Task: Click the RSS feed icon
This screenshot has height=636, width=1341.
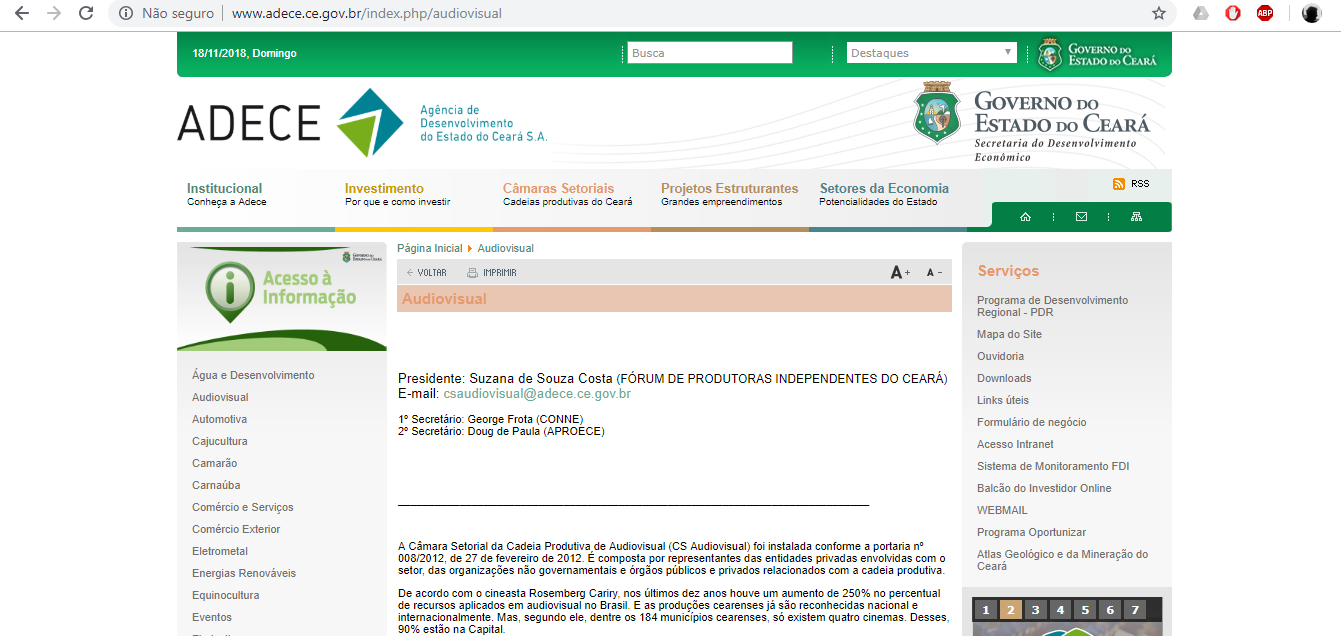Action: [1119, 184]
